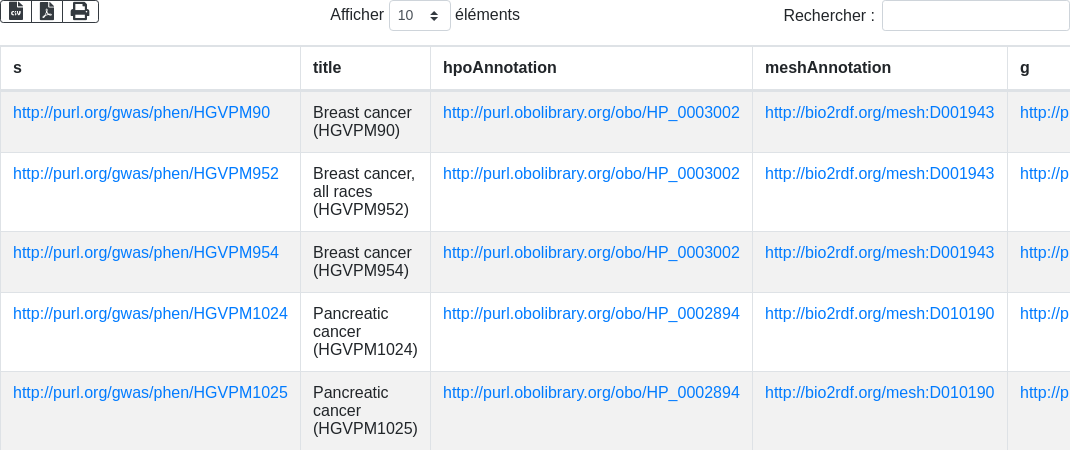Open the Afficher entries count dropdown

[x=420, y=15]
